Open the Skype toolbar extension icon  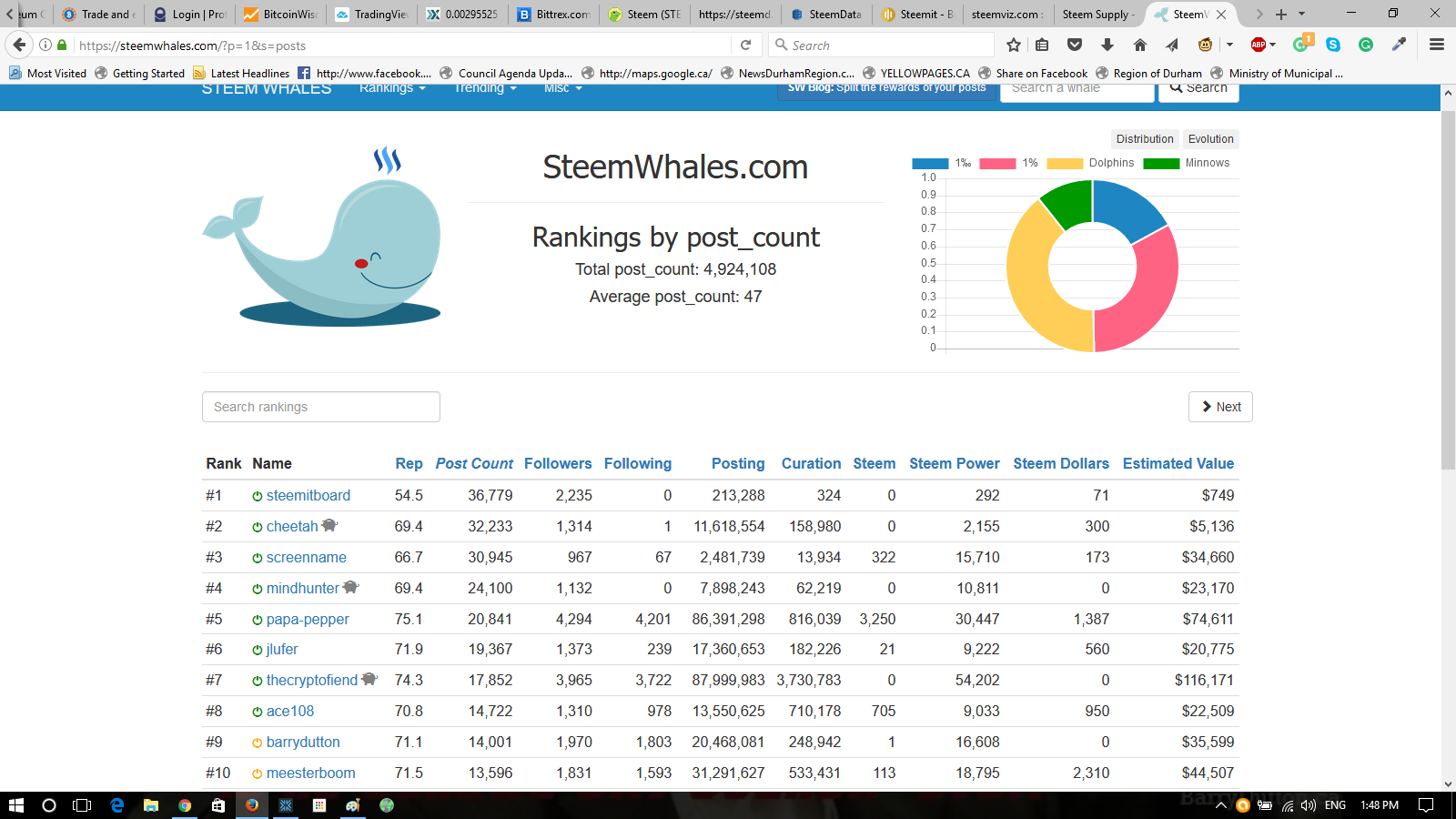[x=1333, y=45]
